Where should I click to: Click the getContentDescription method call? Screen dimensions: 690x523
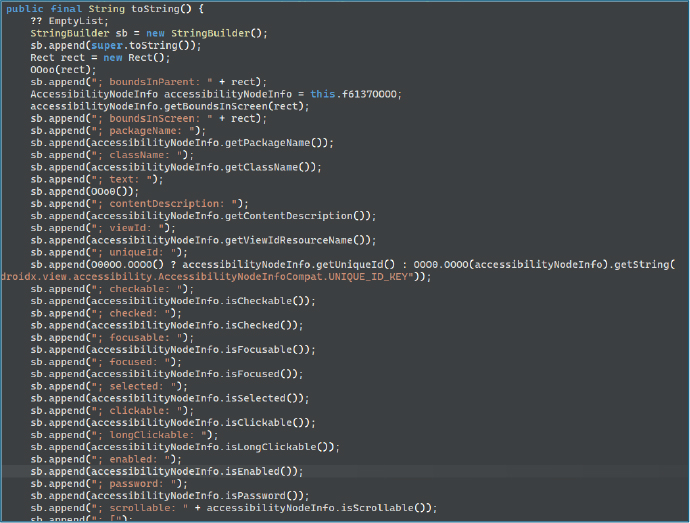click(x=304, y=216)
